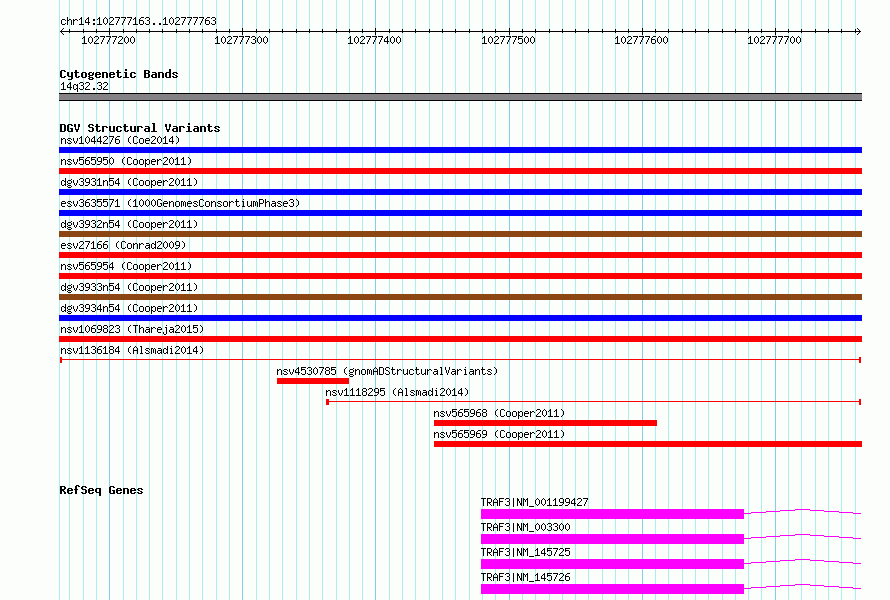Open the RefSeq Genes track heading
This screenshot has width=890, height=600.
(101, 490)
